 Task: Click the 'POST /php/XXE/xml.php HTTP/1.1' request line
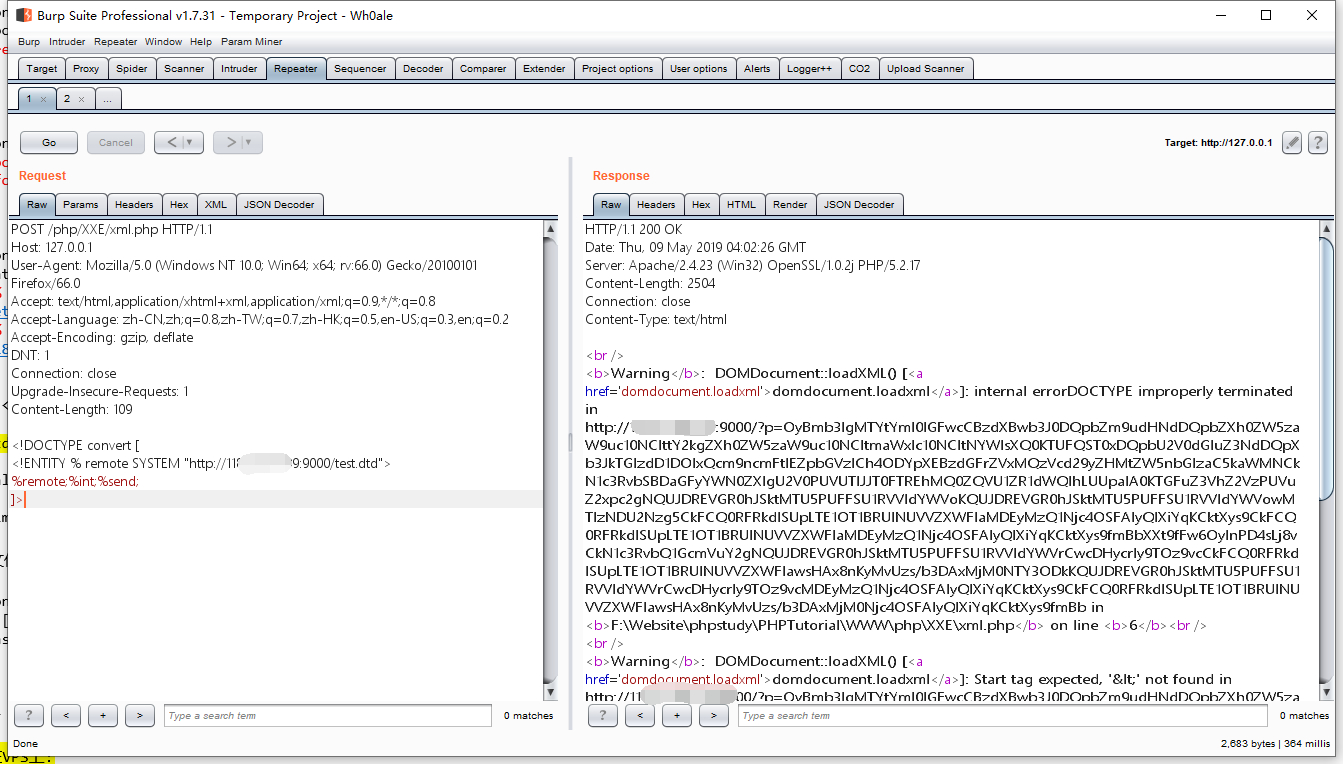[112, 229]
